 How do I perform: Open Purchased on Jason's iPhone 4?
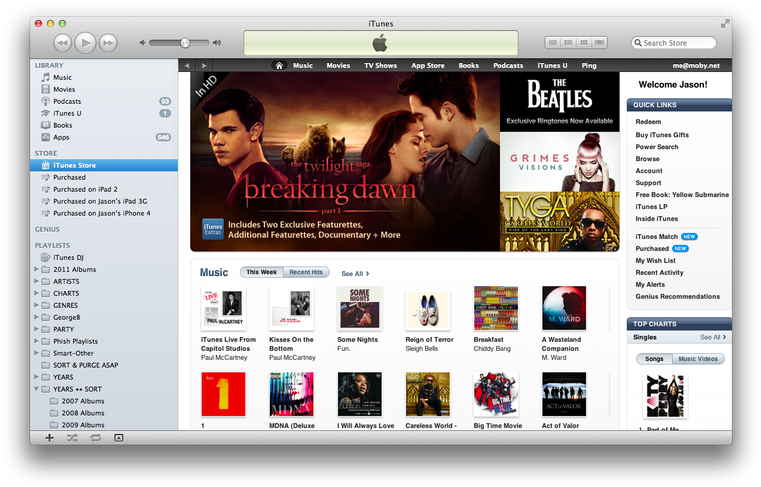[x=104, y=213]
